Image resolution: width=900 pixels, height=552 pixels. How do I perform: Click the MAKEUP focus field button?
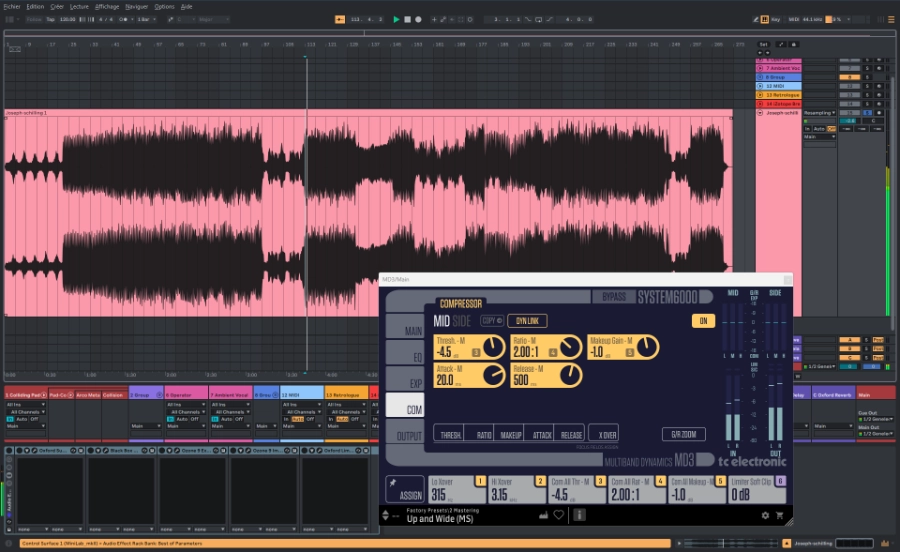tap(510, 434)
